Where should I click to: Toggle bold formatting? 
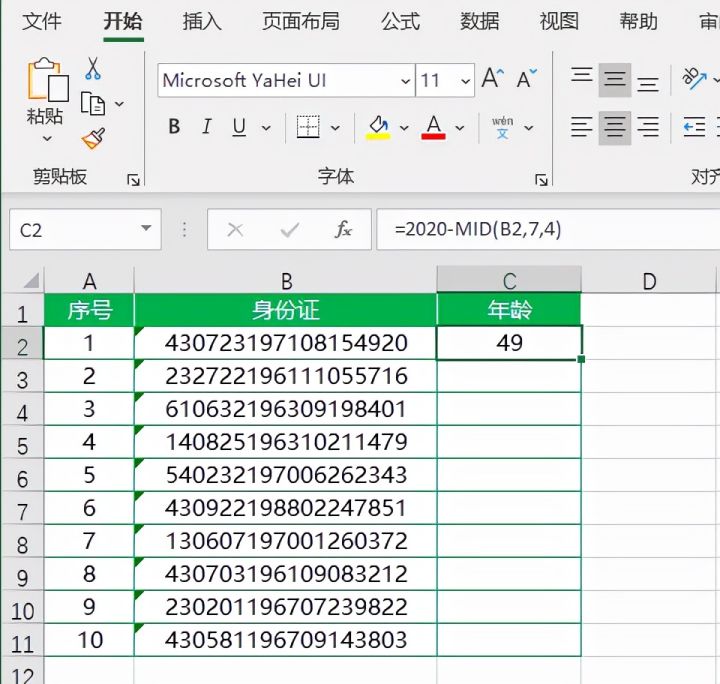[x=174, y=126]
